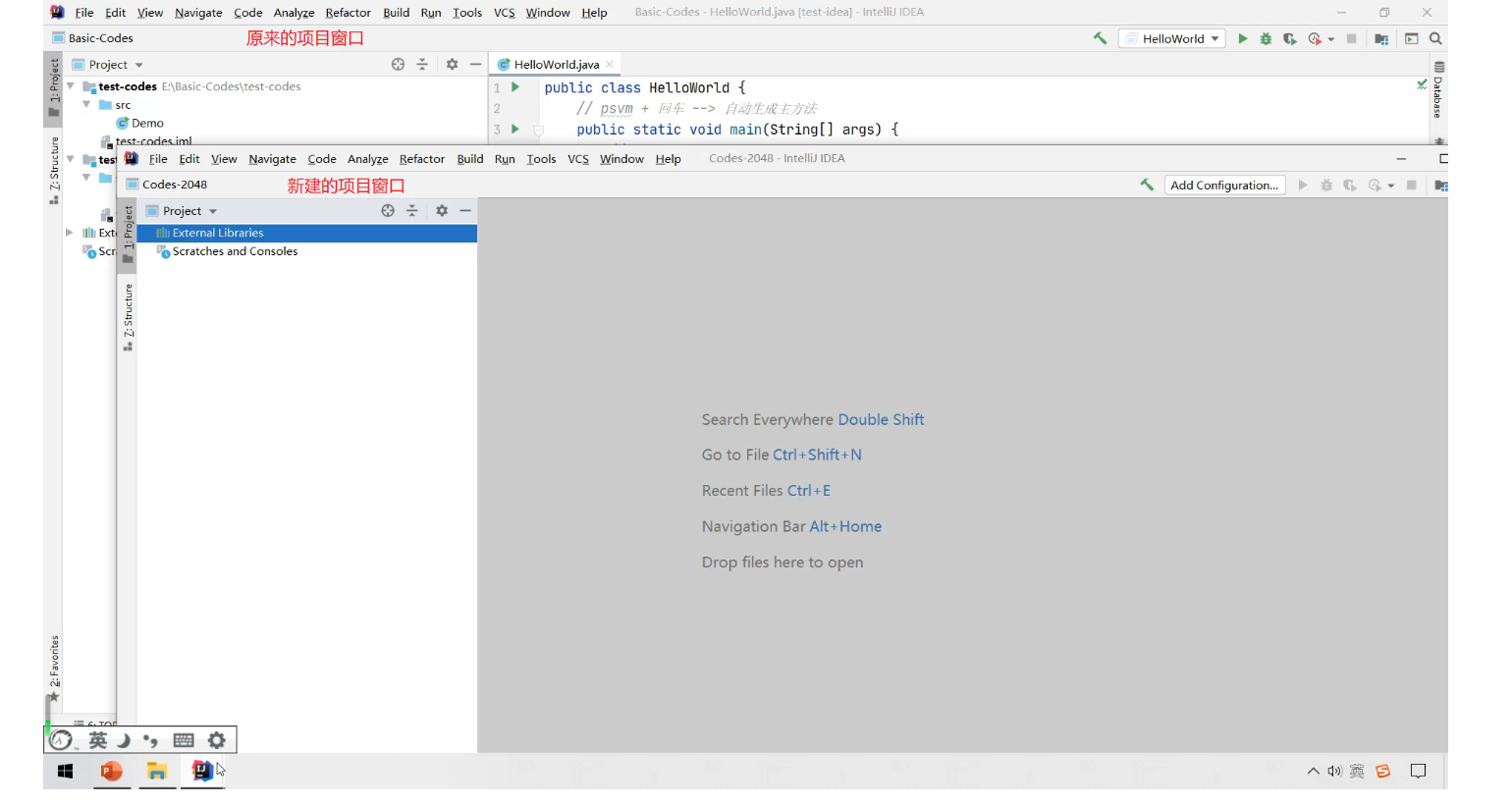Open File Explorer from the taskbar
This screenshot has height=805, width=1512.
tap(157, 772)
